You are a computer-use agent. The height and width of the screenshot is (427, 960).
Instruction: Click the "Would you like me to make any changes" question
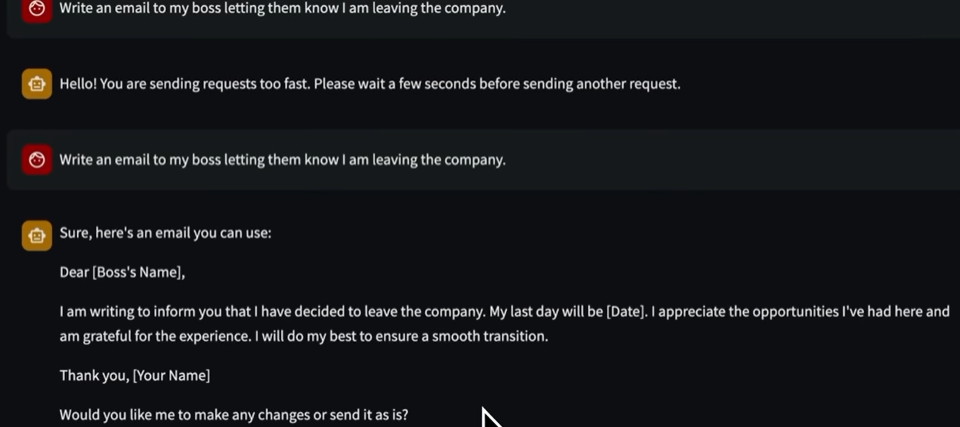185,415
